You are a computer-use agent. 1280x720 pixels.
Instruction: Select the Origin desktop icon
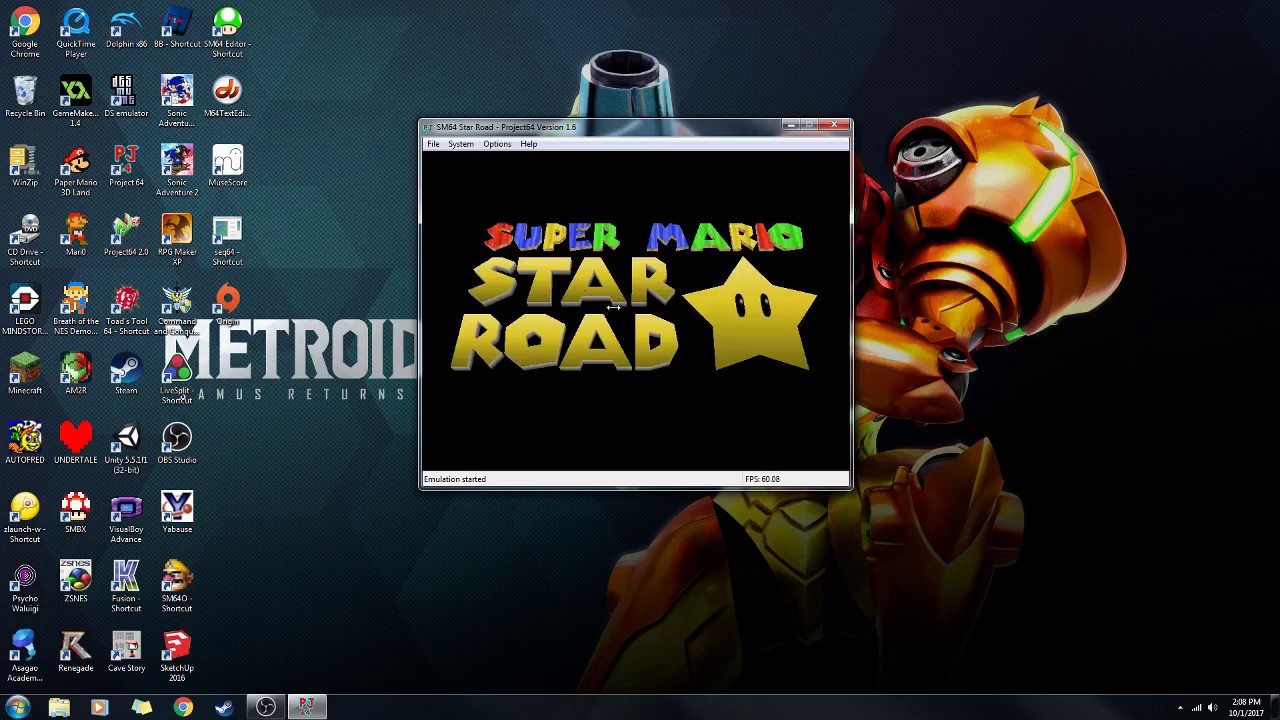click(x=227, y=304)
